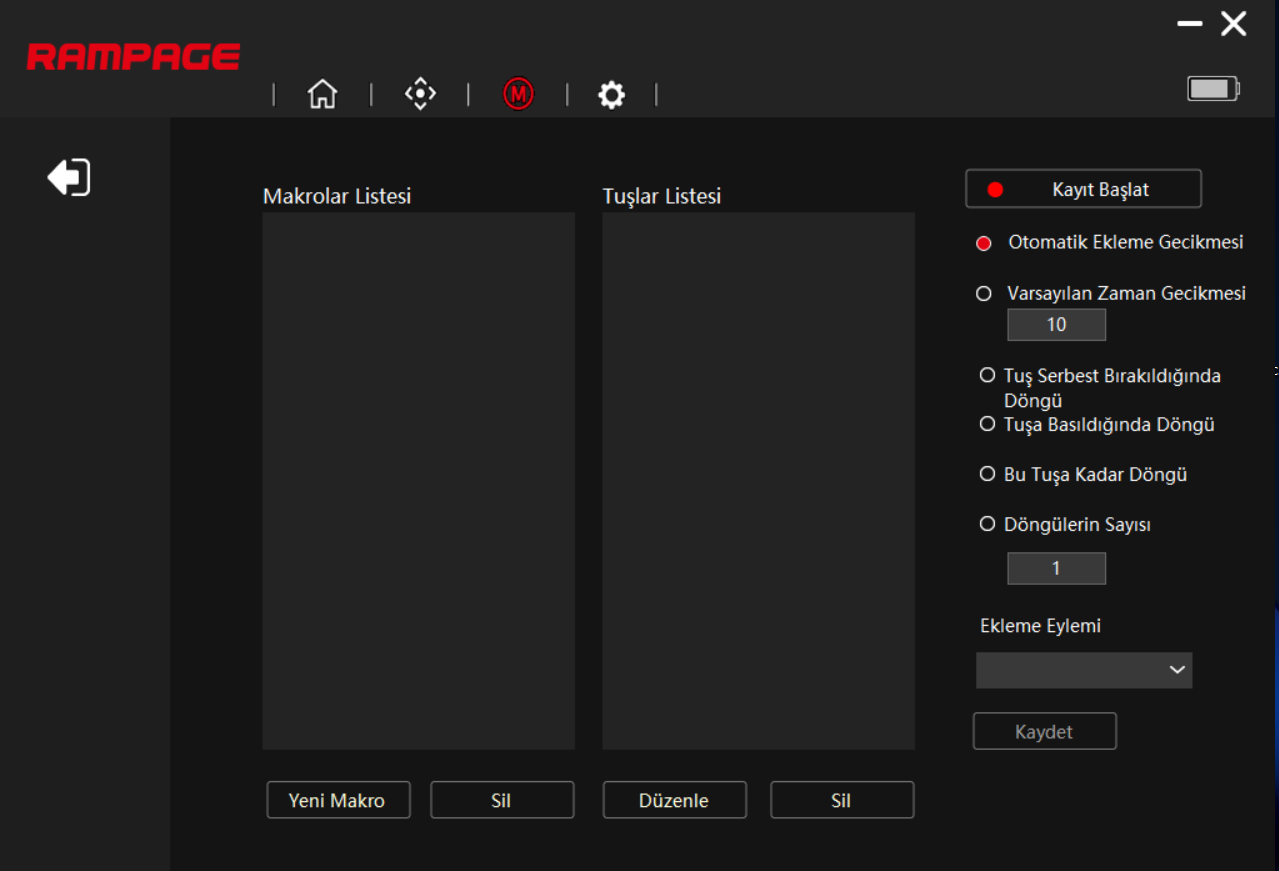Open the Settings page via gear

(610, 93)
